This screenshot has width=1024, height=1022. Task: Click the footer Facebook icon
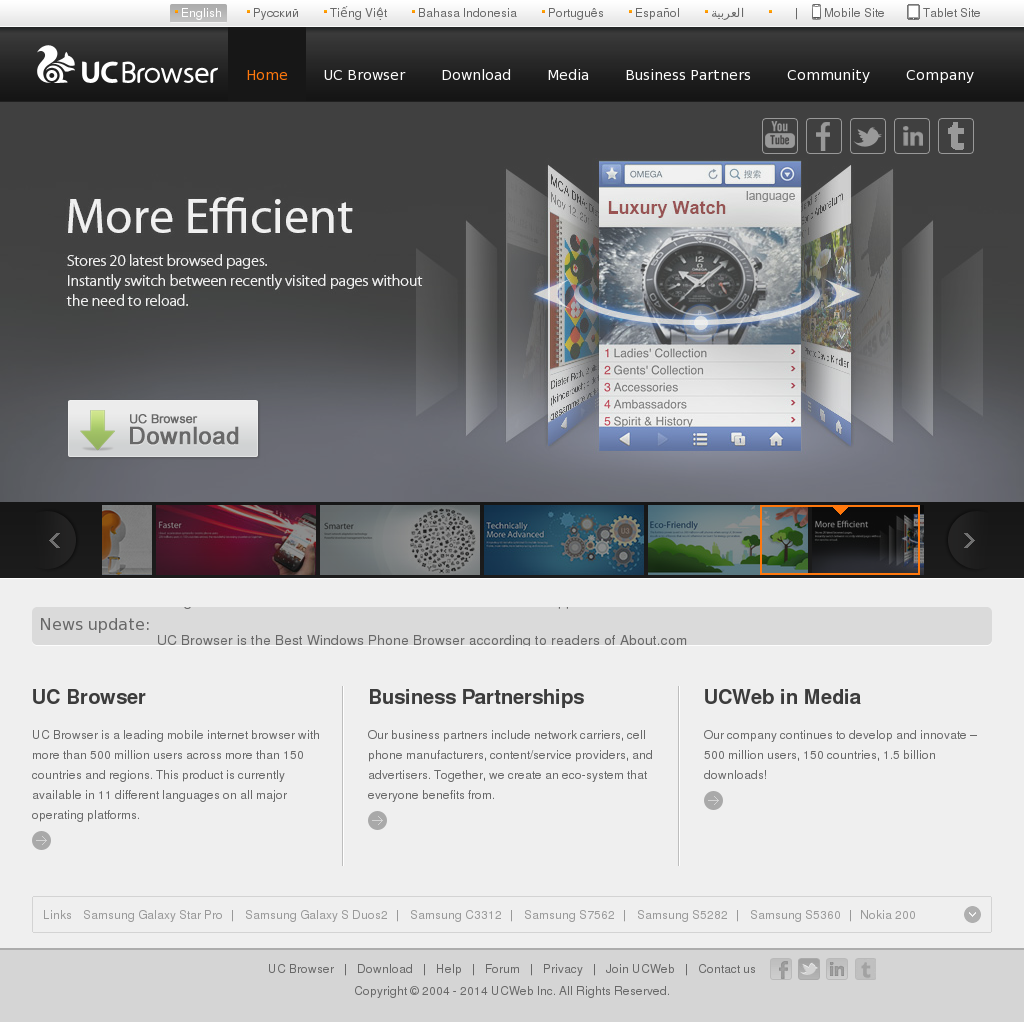pos(781,969)
